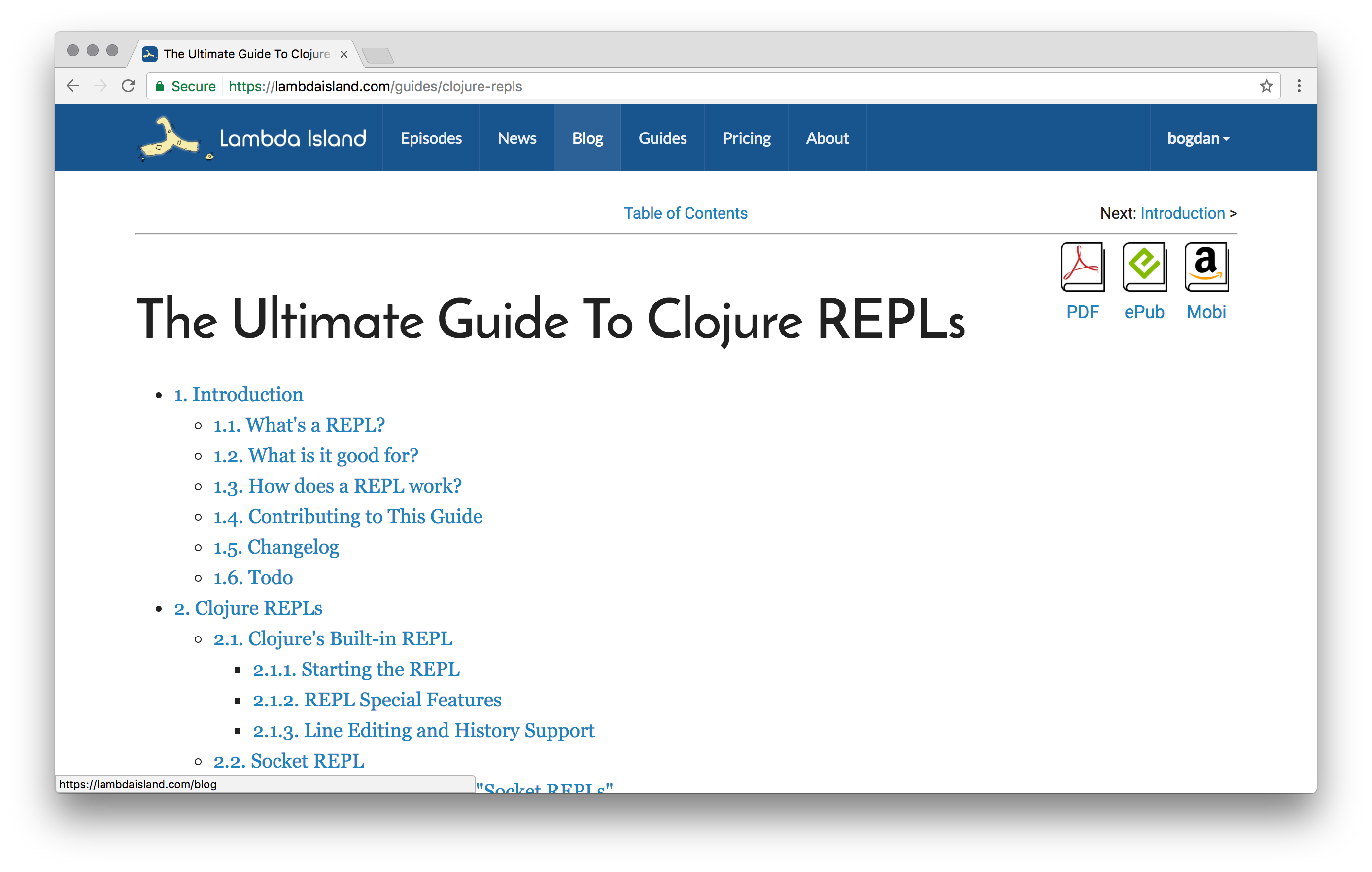Open 2.1.2 REPL Special Features link
Screen dimensions: 1372x872
(x=377, y=700)
